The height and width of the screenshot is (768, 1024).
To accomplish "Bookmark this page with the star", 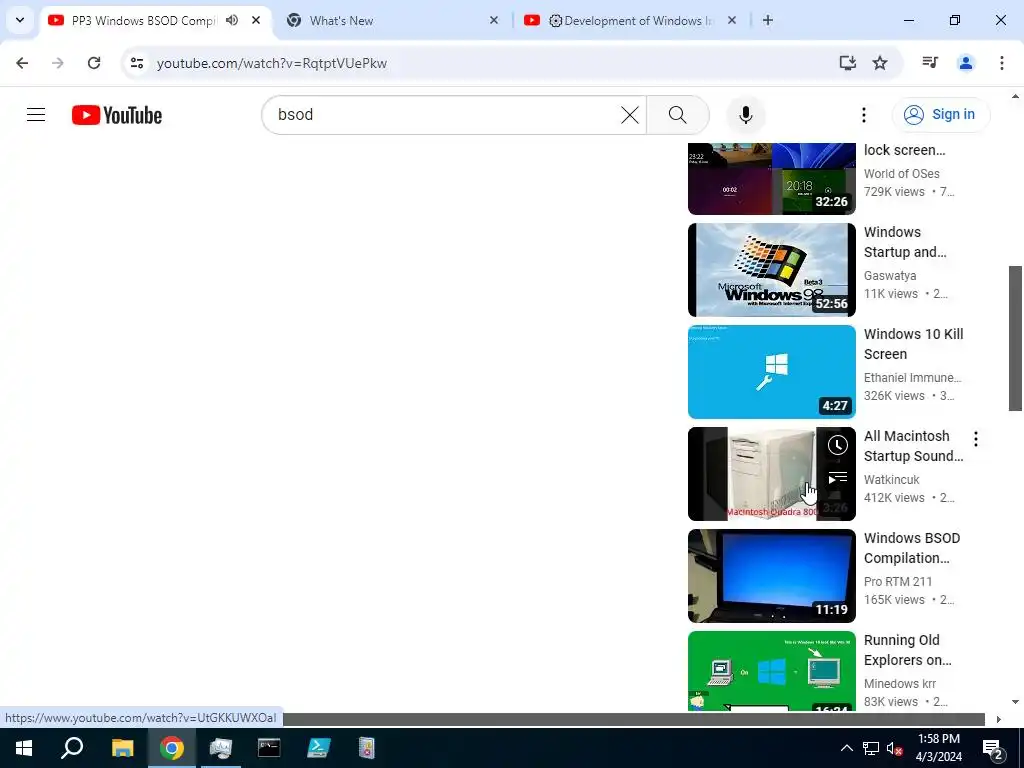I will (880, 63).
